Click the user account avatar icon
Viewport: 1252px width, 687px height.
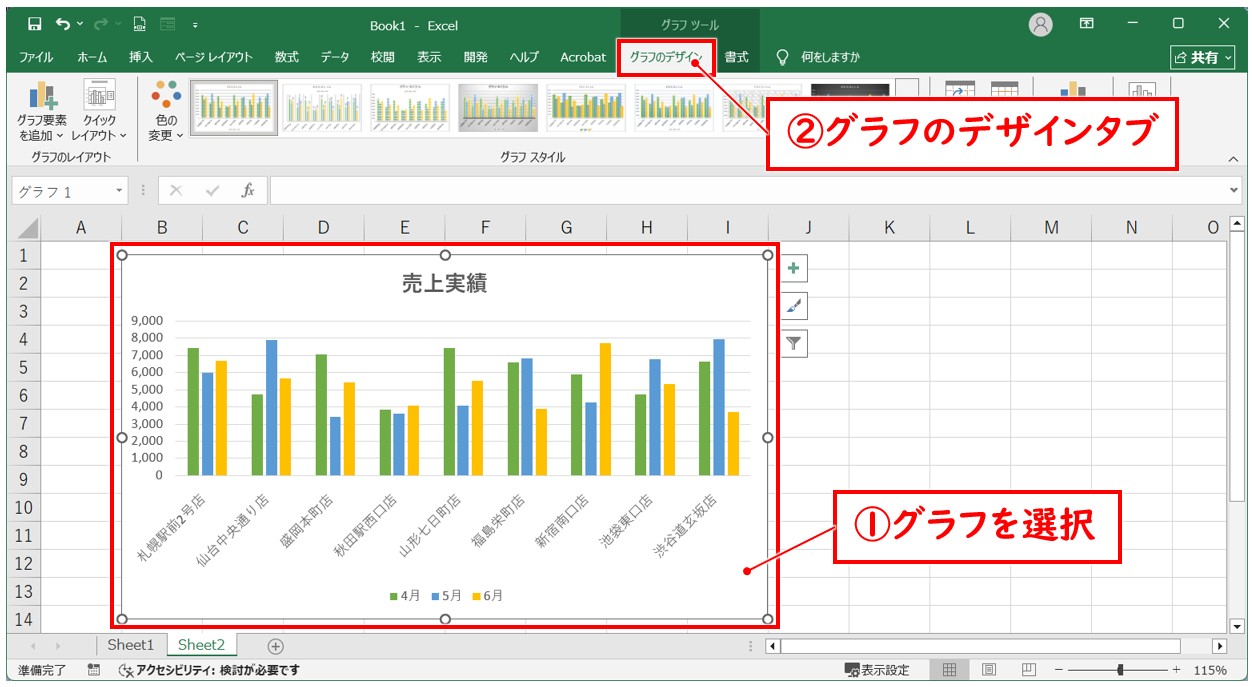[x=1041, y=23]
